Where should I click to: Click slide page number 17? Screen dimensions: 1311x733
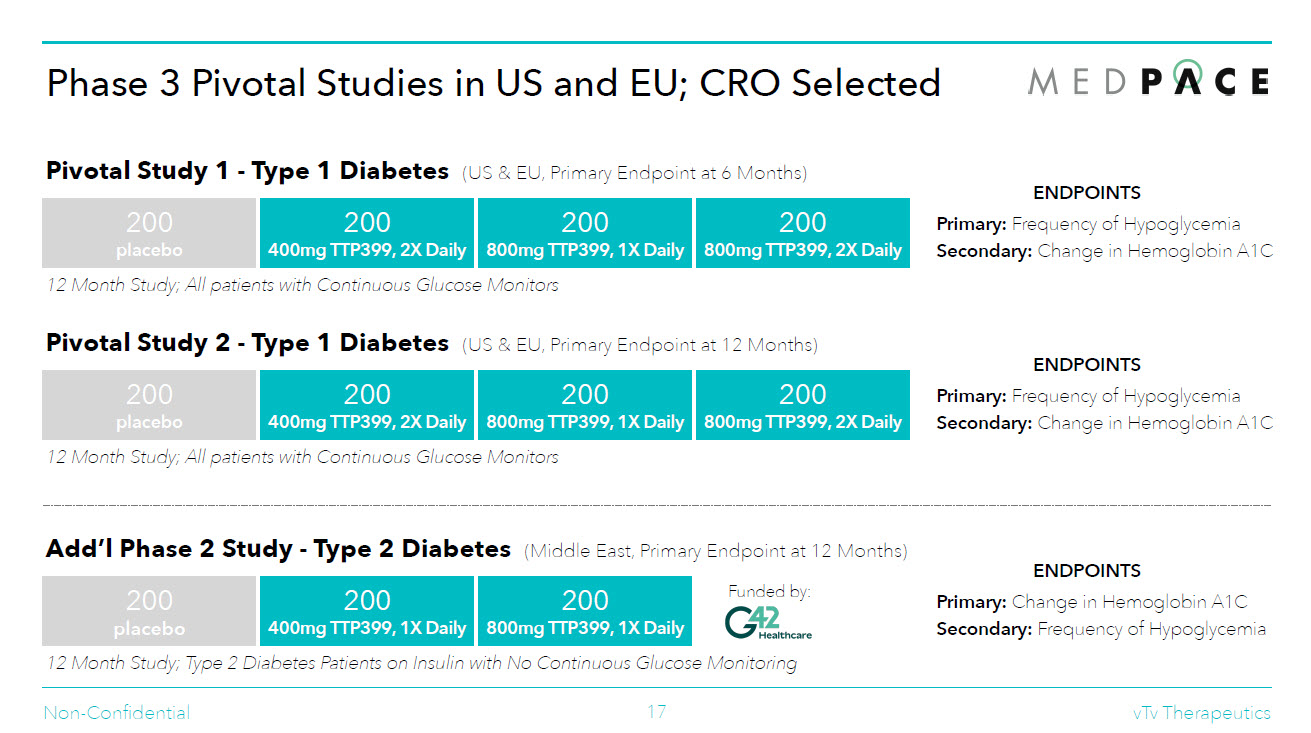(x=656, y=712)
